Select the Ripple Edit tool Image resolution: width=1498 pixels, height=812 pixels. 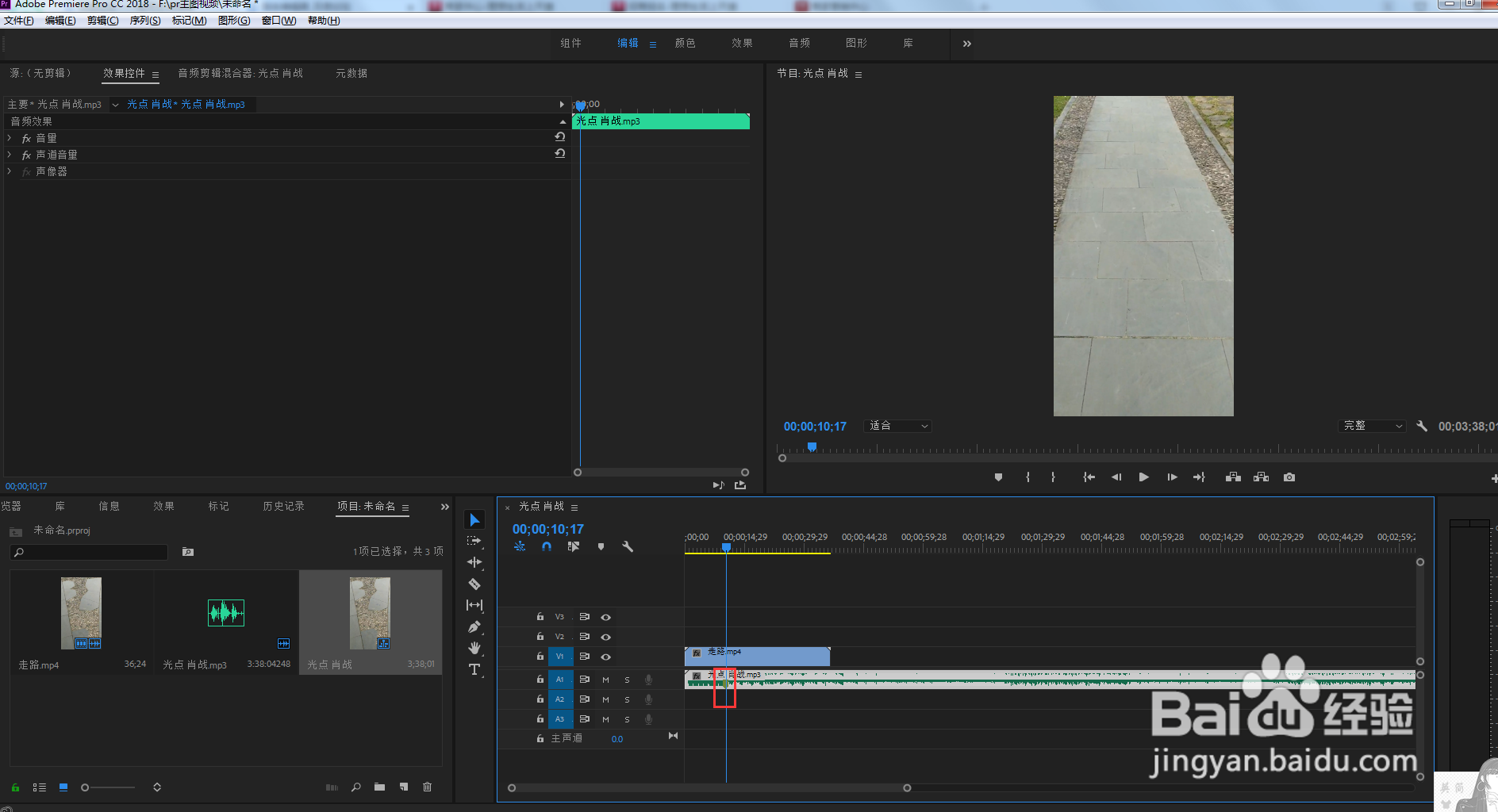(474, 562)
